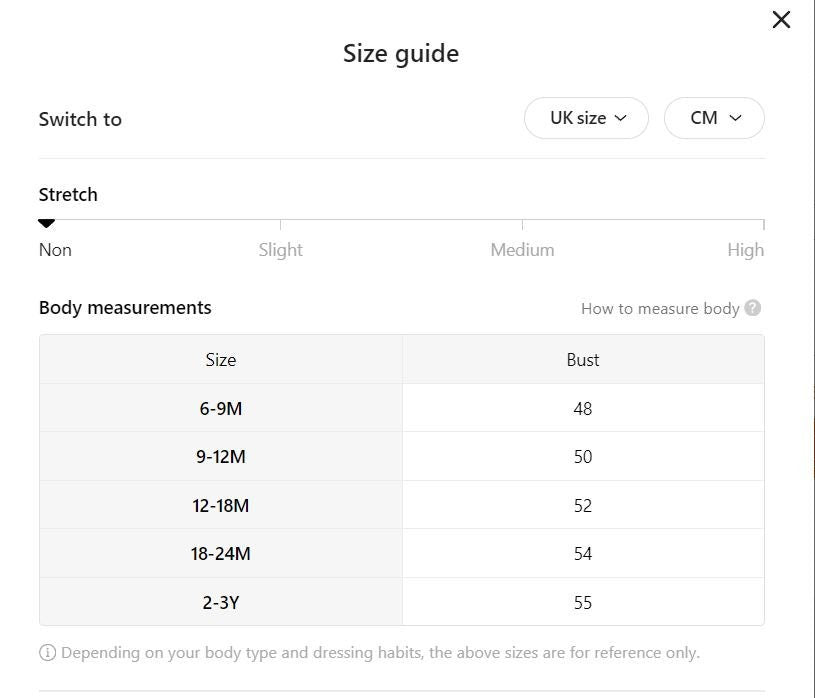The width and height of the screenshot is (815, 698).
Task: Select the 6-9M size row
Action: 221,408
